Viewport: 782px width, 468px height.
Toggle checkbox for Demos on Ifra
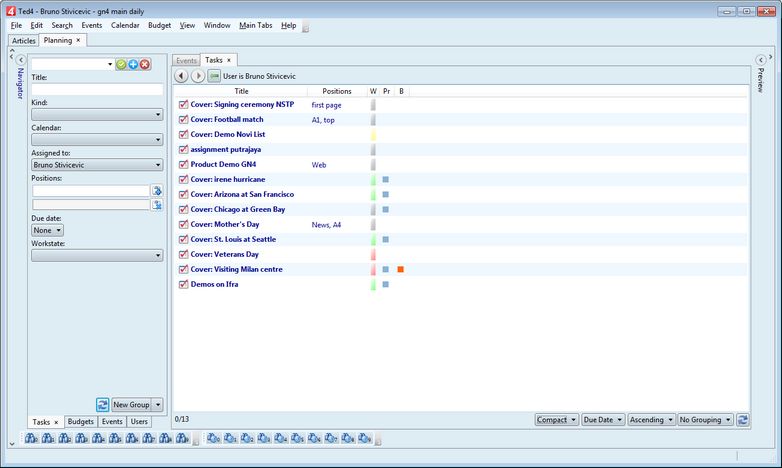[x=183, y=284]
